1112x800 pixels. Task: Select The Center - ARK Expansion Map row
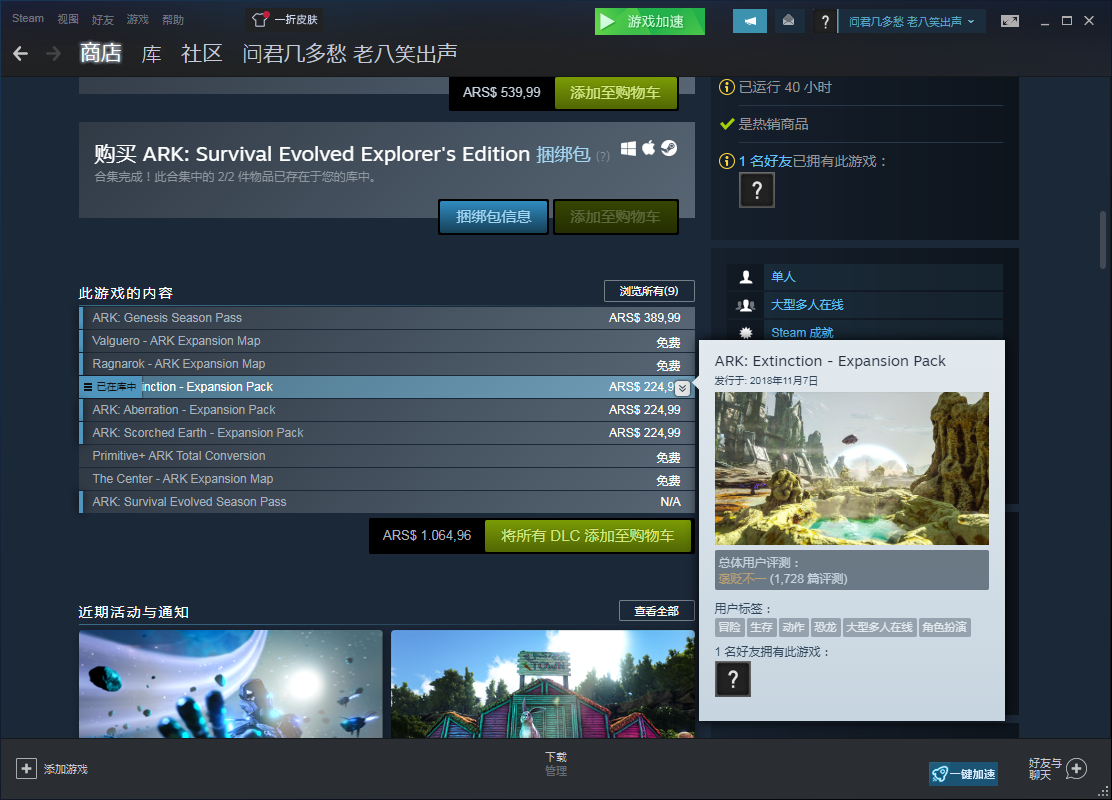coord(387,479)
